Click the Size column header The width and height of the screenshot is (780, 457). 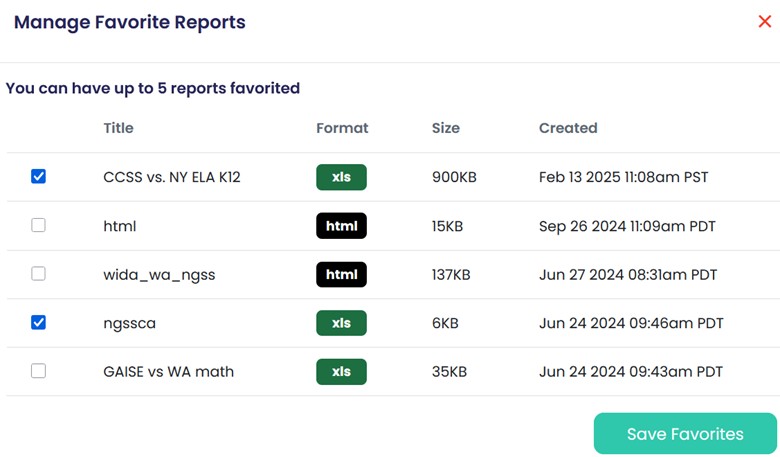point(445,128)
